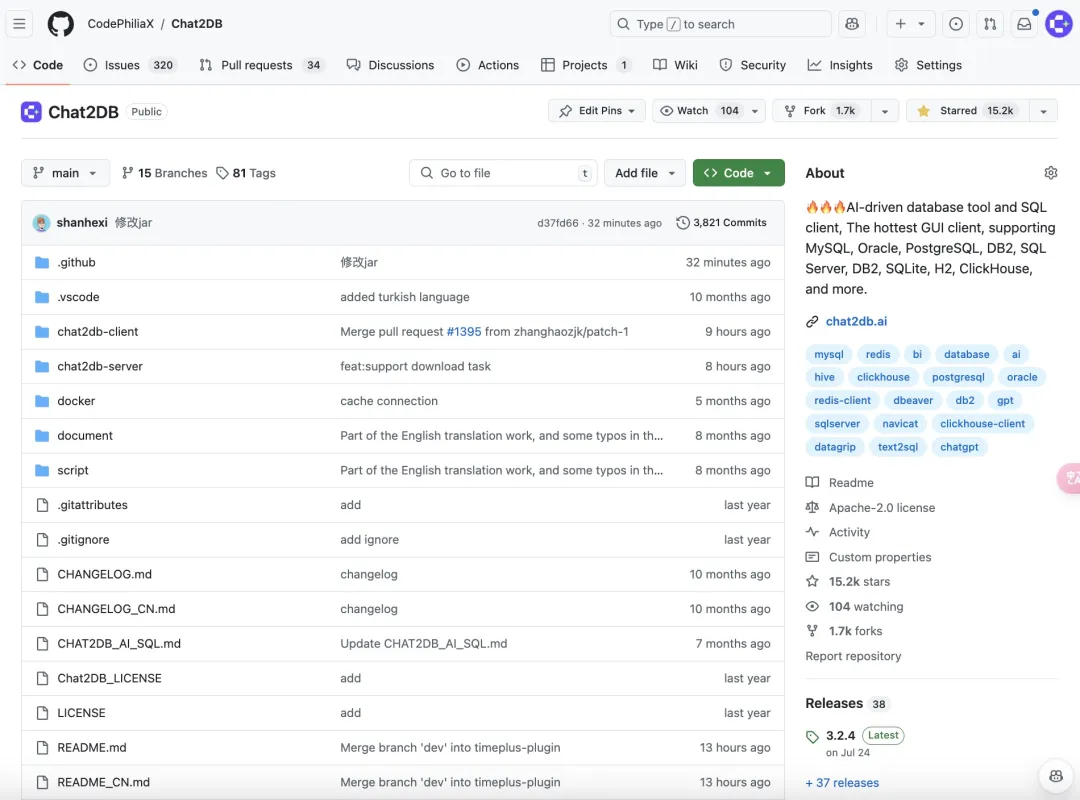Open commit d37fd66 hash
The image size is (1080, 800).
coord(557,223)
